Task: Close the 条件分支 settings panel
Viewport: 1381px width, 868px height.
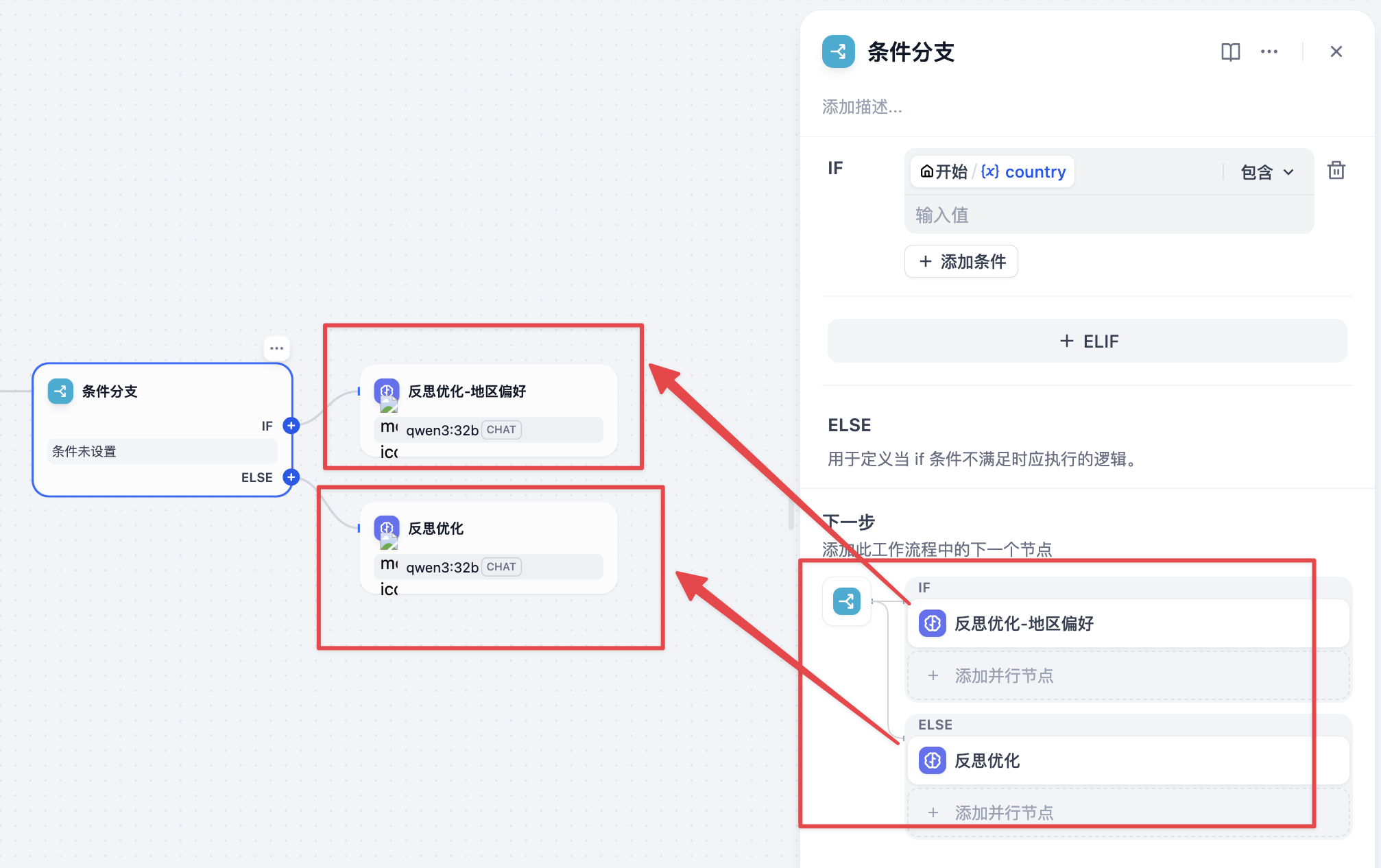Action: 1336,52
